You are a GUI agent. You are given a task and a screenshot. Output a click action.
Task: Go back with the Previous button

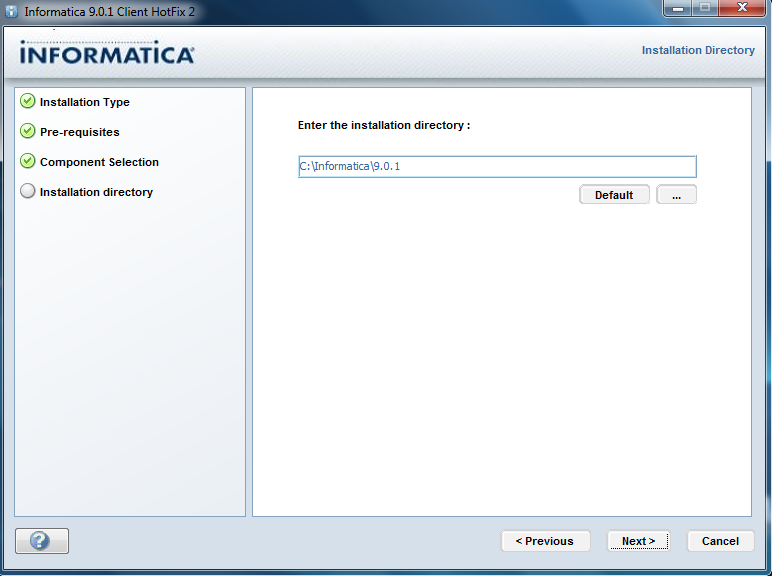[545, 541]
